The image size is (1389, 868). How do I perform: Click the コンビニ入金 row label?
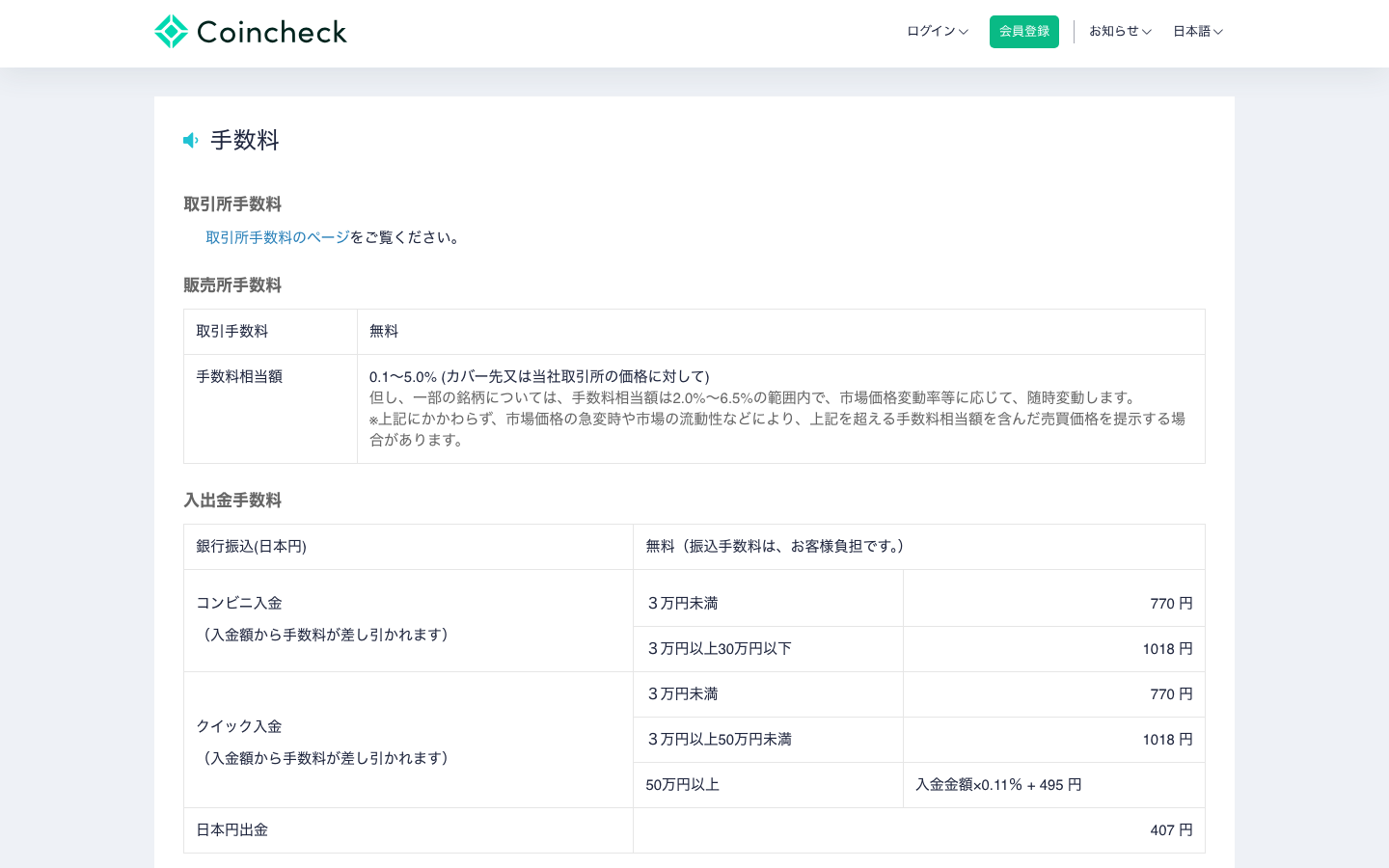(239, 603)
